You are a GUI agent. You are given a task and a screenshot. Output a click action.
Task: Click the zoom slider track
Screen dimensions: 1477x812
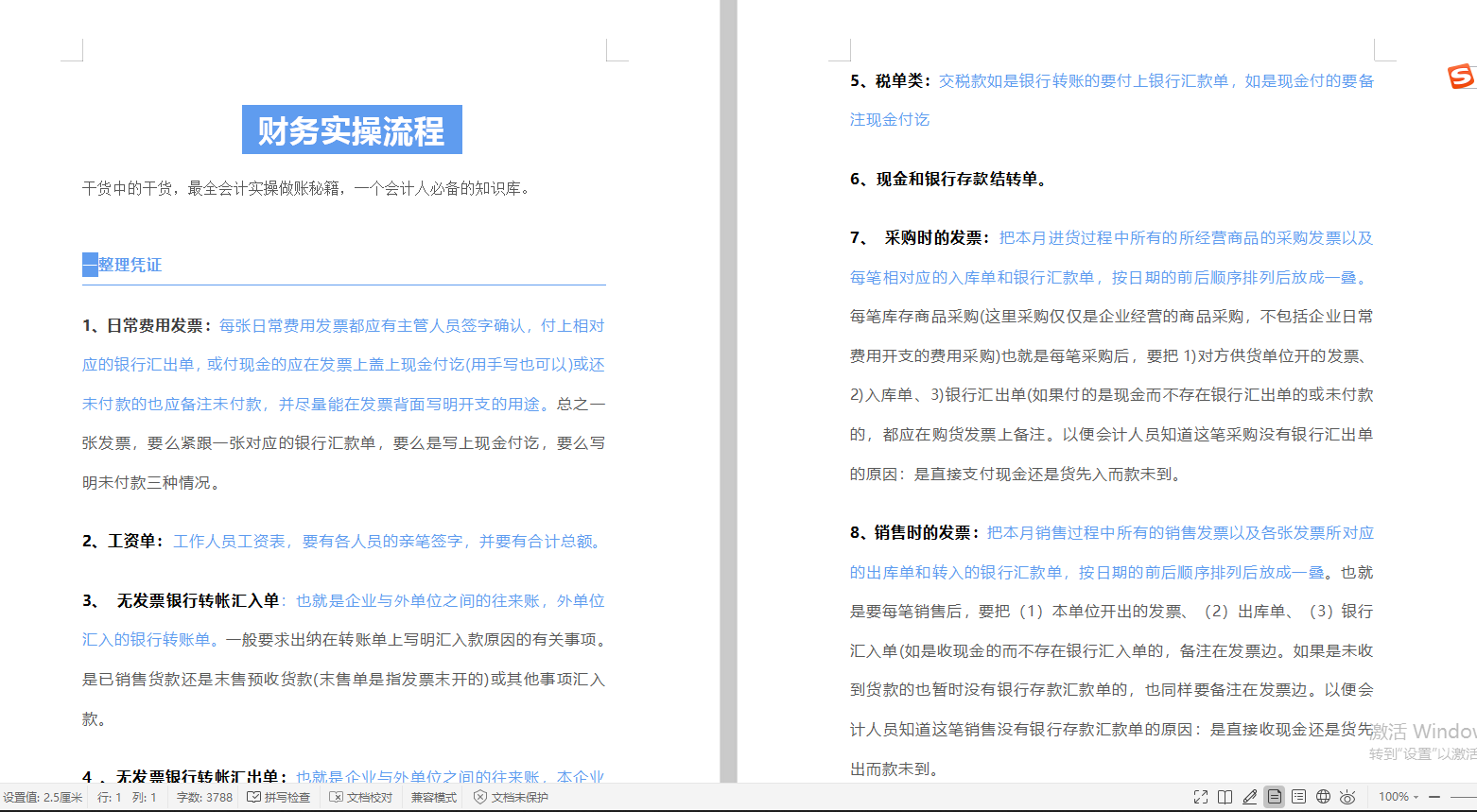(x=1464, y=797)
